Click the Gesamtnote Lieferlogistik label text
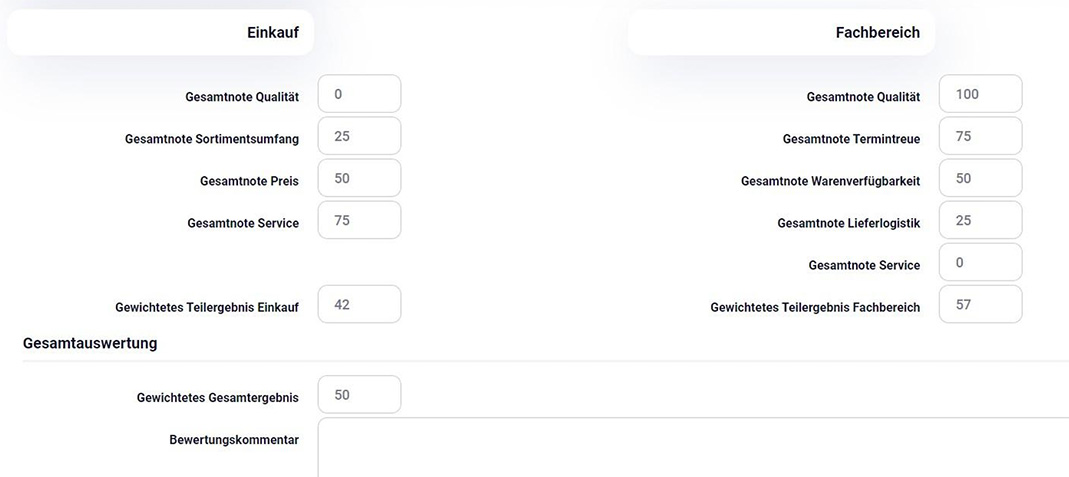 click(x=848, y=223)
